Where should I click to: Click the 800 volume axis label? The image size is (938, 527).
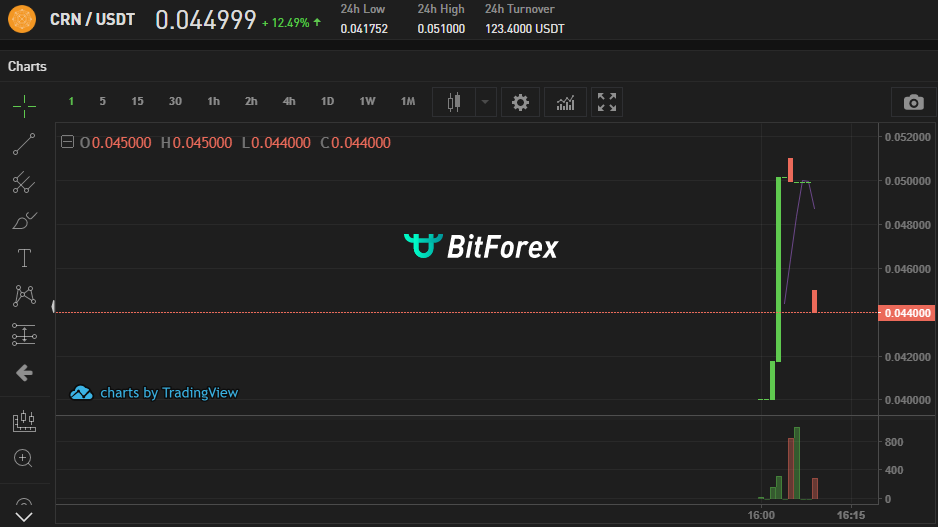894,442
